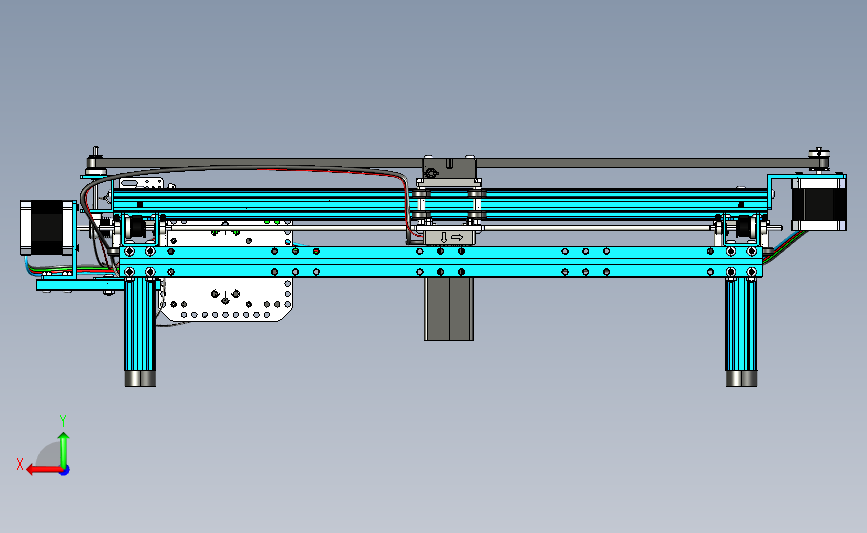The image size is (867, 533).
Task: Click the blue Z axis dot of triad
Action: point(65,471)
